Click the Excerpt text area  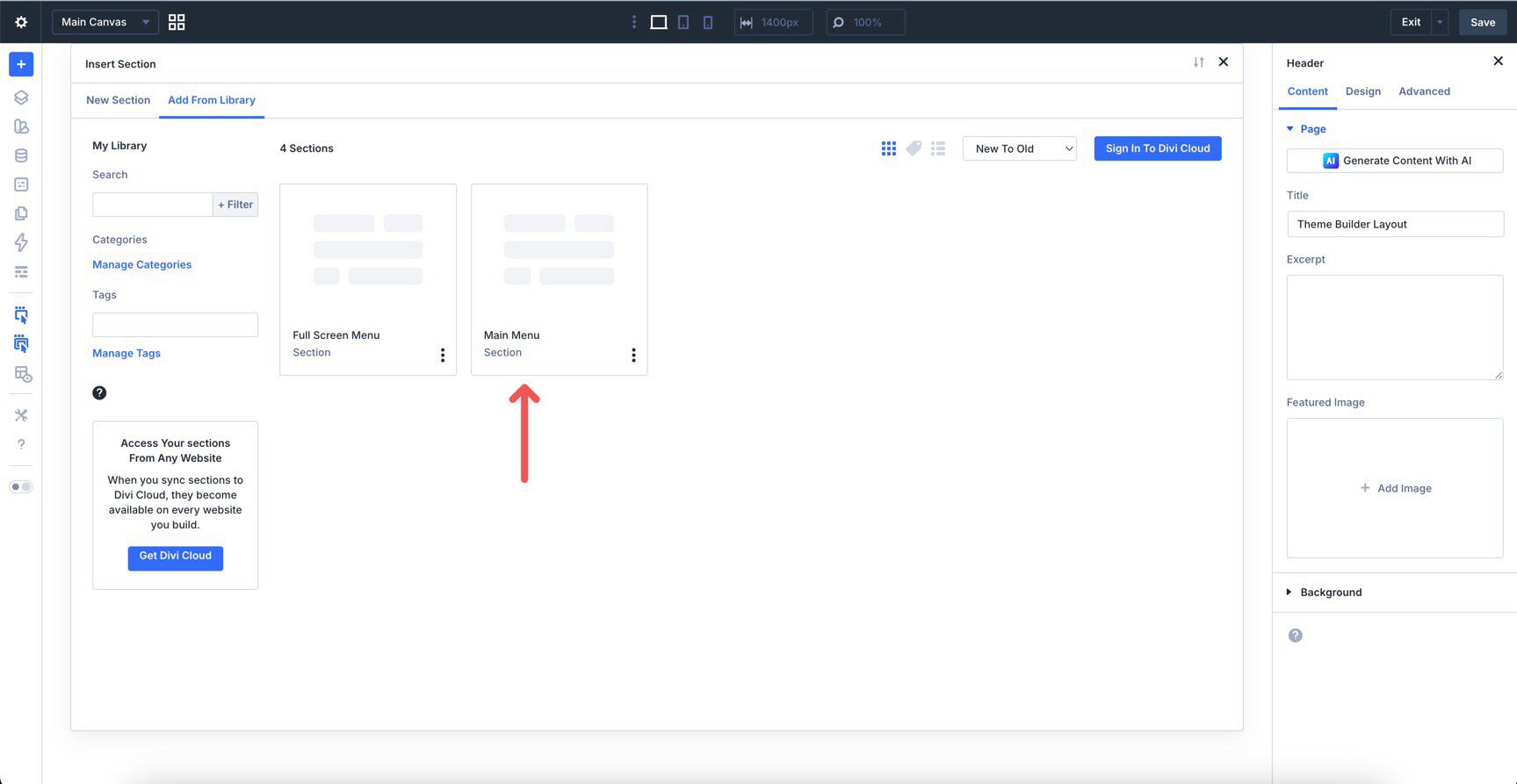[x=1395, y=327]
